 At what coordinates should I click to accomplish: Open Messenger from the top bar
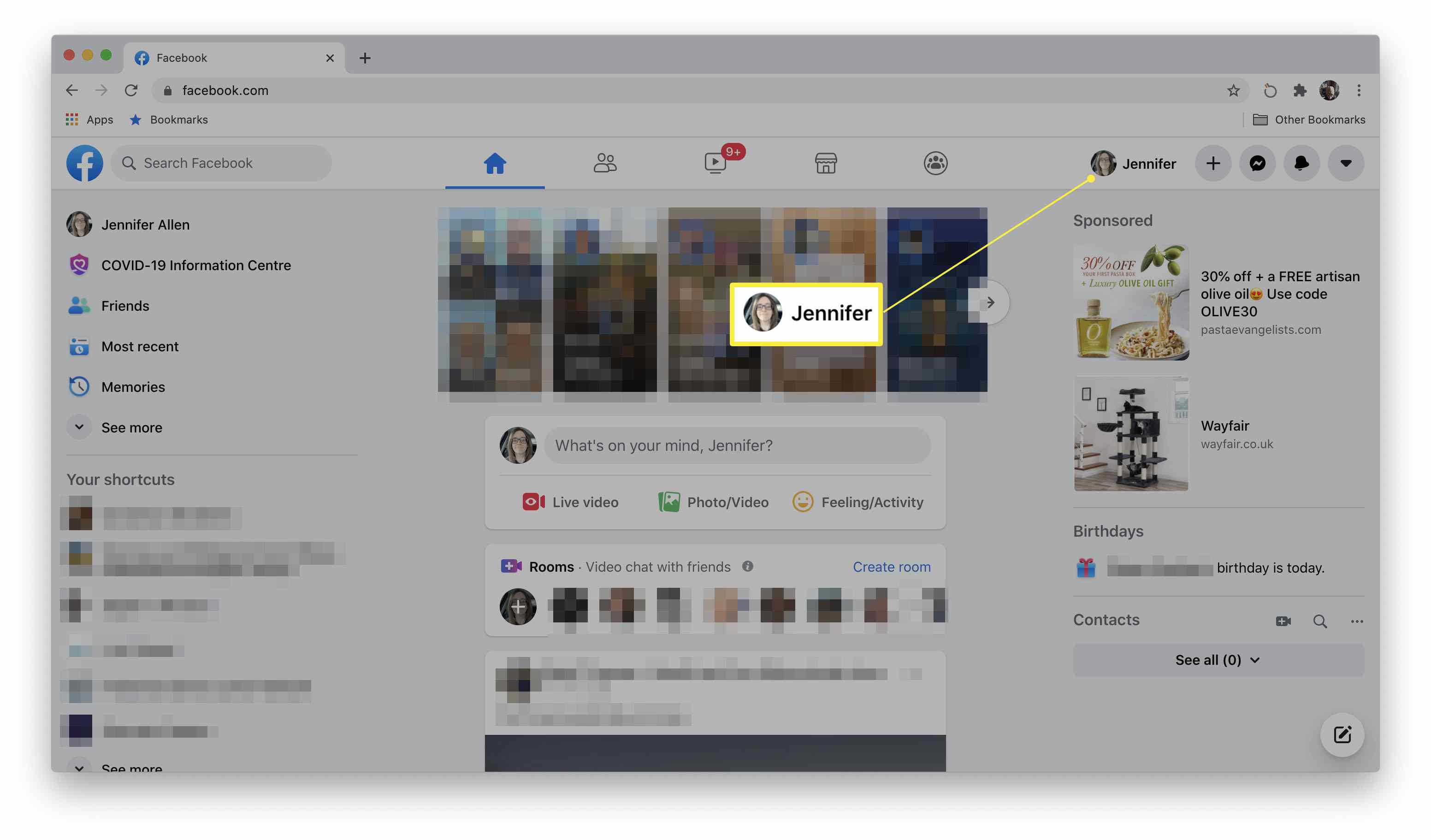click(1257, 164)
